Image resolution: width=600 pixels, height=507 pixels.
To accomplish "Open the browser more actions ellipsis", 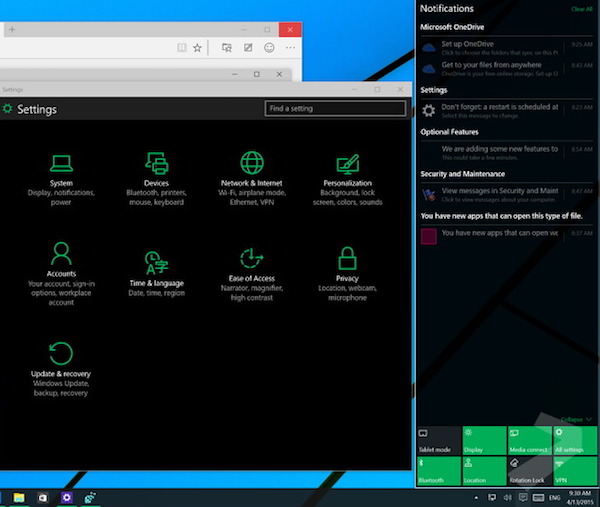I will coord(290,47).
